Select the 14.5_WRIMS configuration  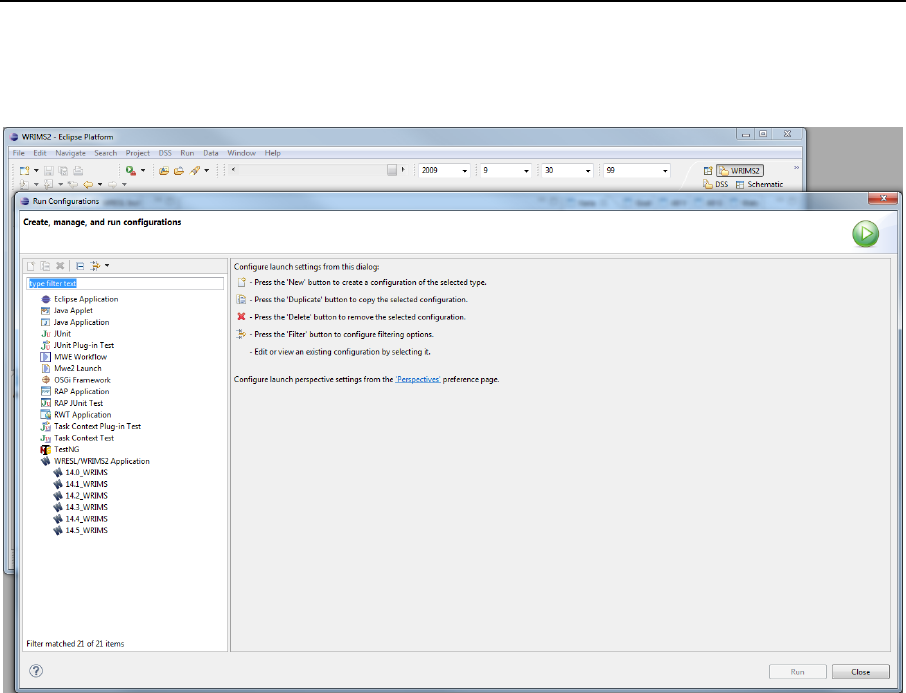80,531
